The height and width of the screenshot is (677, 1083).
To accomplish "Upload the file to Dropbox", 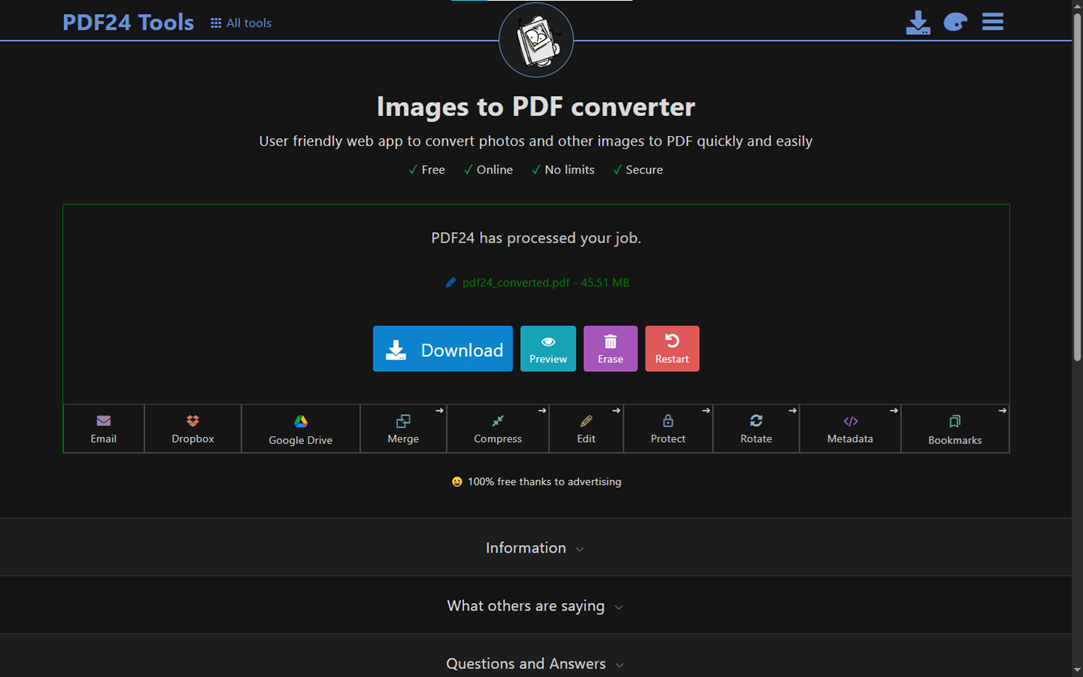I will [193, 429].
